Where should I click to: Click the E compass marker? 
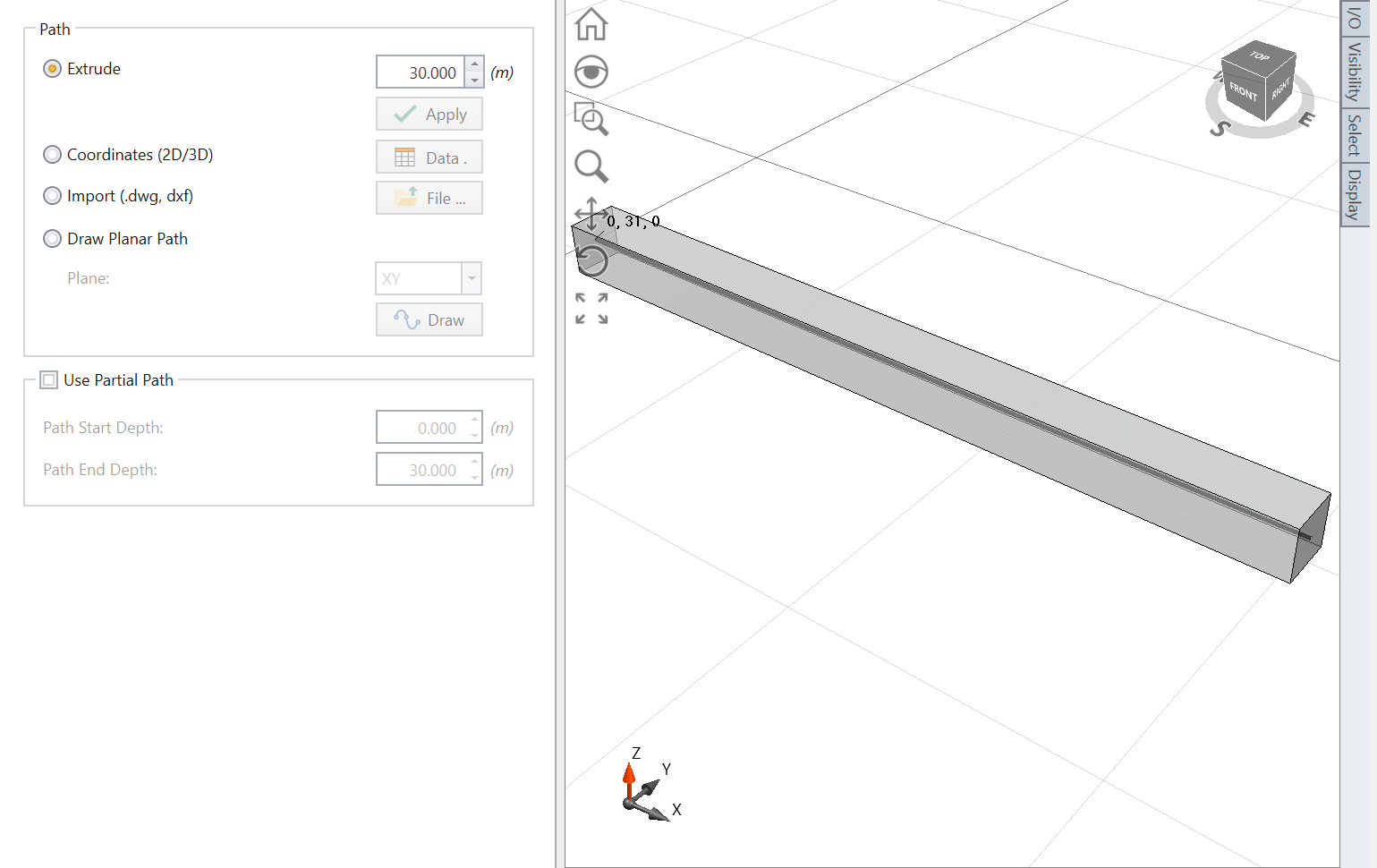(1306, 119)
